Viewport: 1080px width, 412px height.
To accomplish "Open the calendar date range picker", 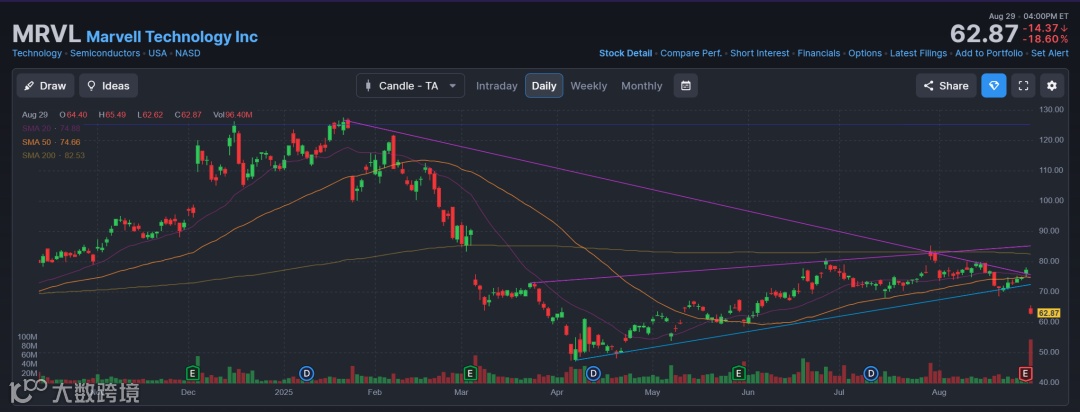I will (x=685, y=86).
